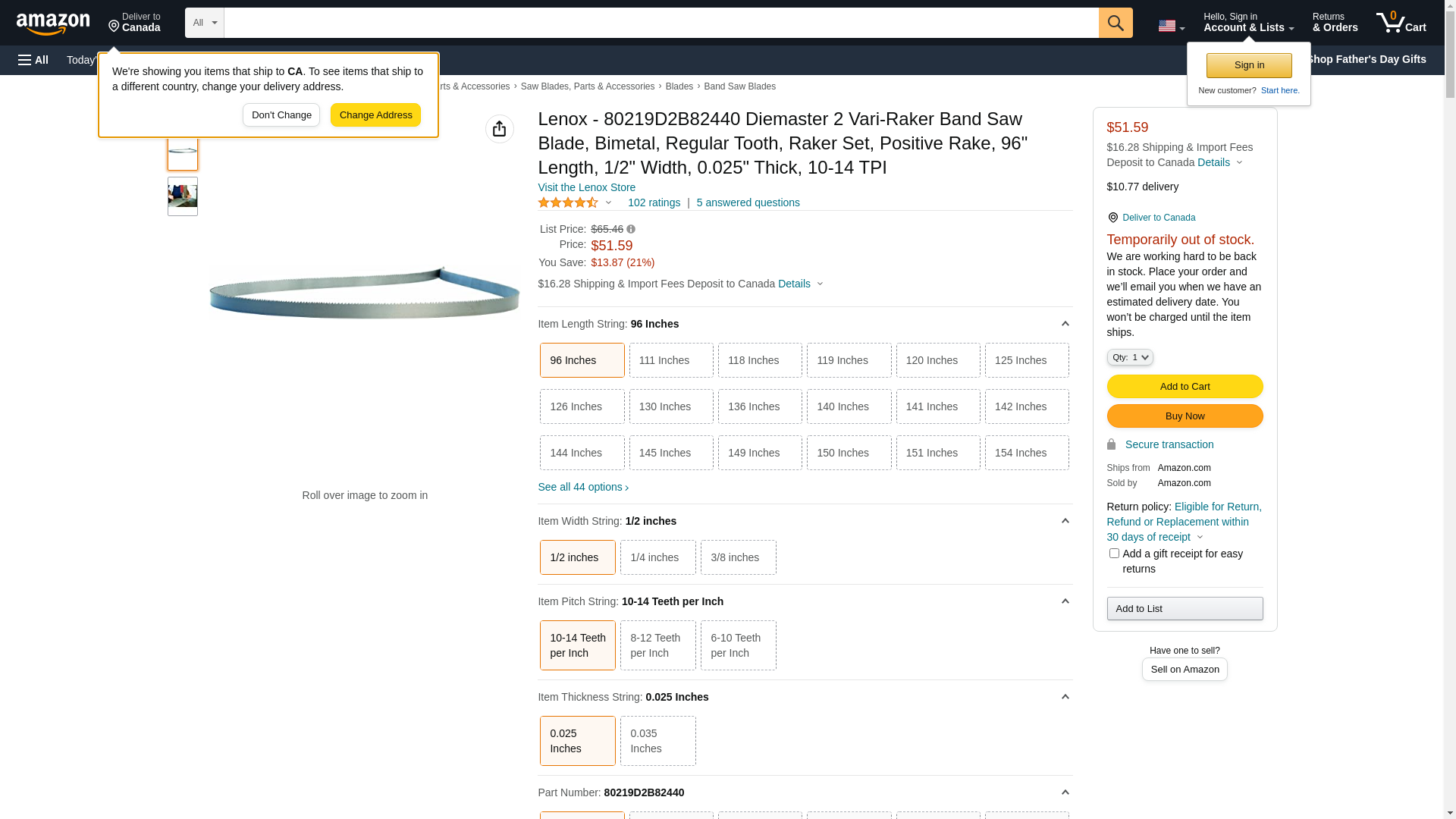The height and width of the screenshot is (819, 1456).
Task: Open the search category All dropdown
Action: click(x=204, y=23)
